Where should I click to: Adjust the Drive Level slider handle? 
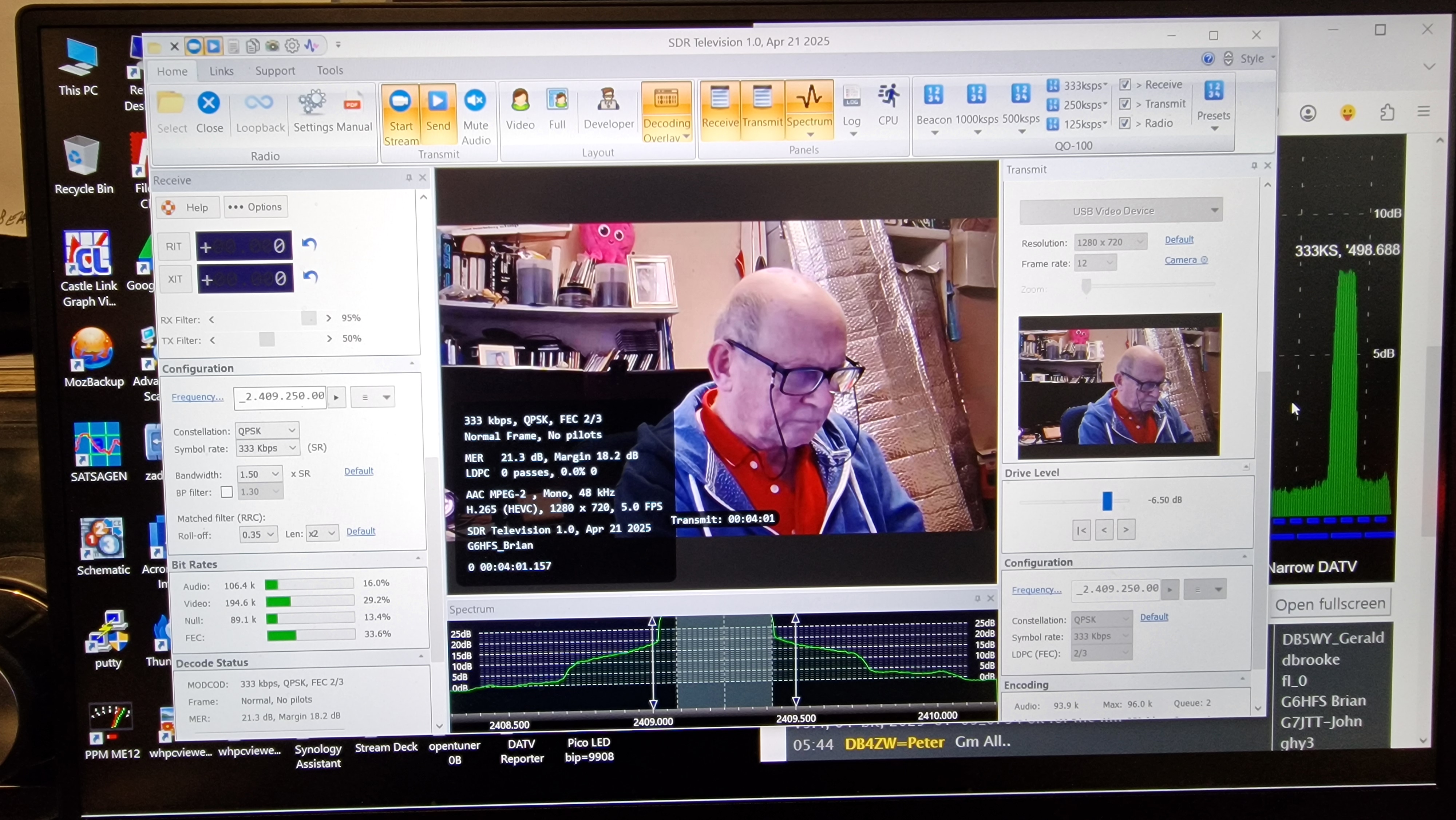click(1107, 500)
